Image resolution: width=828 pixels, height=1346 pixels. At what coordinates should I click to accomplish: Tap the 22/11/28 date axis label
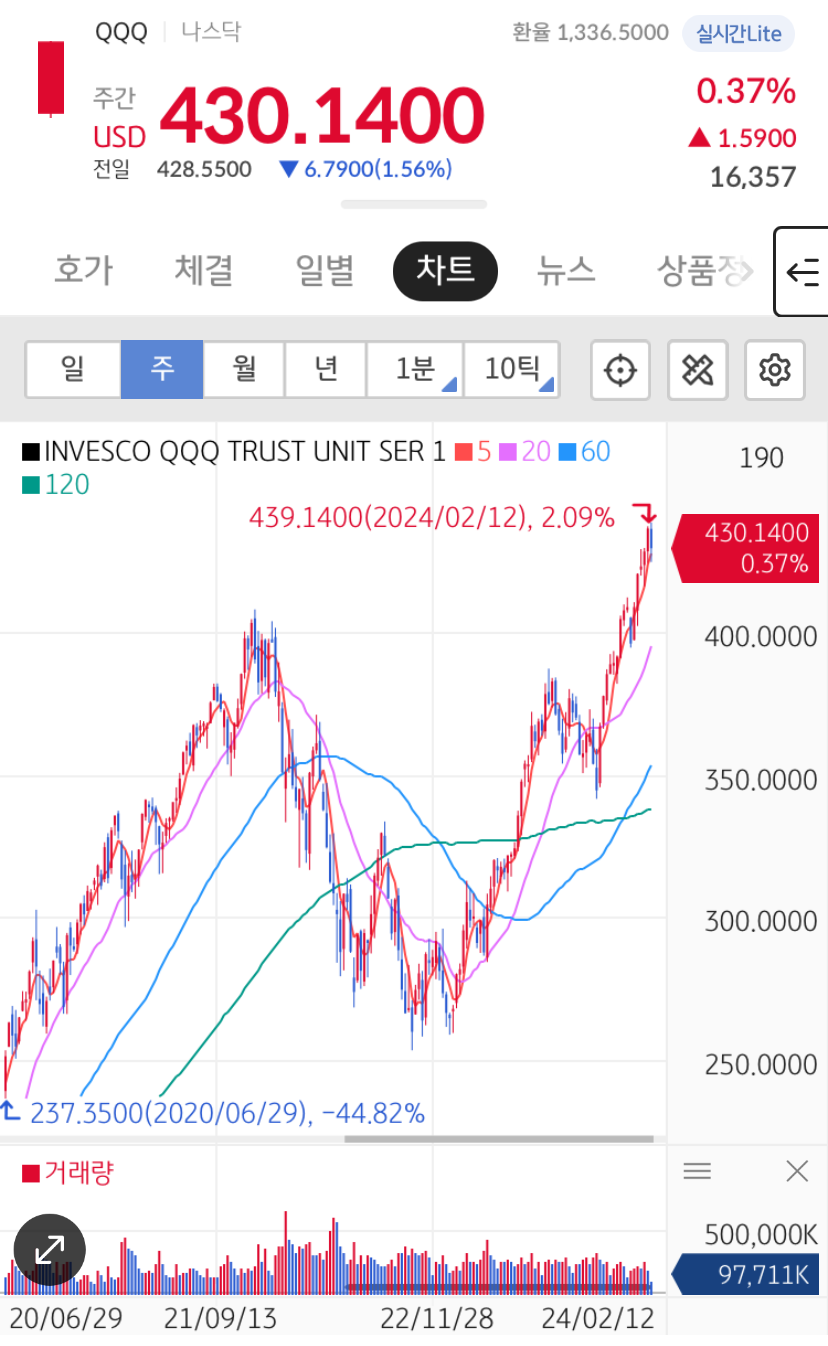coord(437,1319)
